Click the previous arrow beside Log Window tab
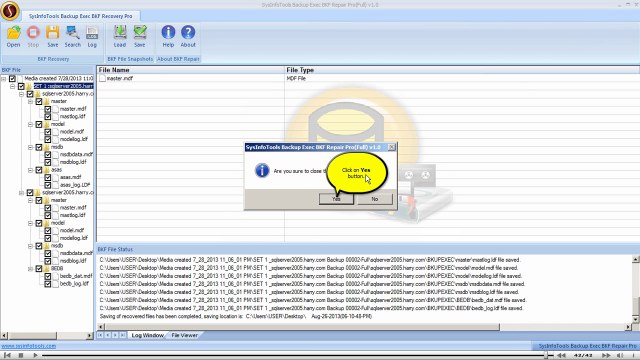 click(108, 335)
